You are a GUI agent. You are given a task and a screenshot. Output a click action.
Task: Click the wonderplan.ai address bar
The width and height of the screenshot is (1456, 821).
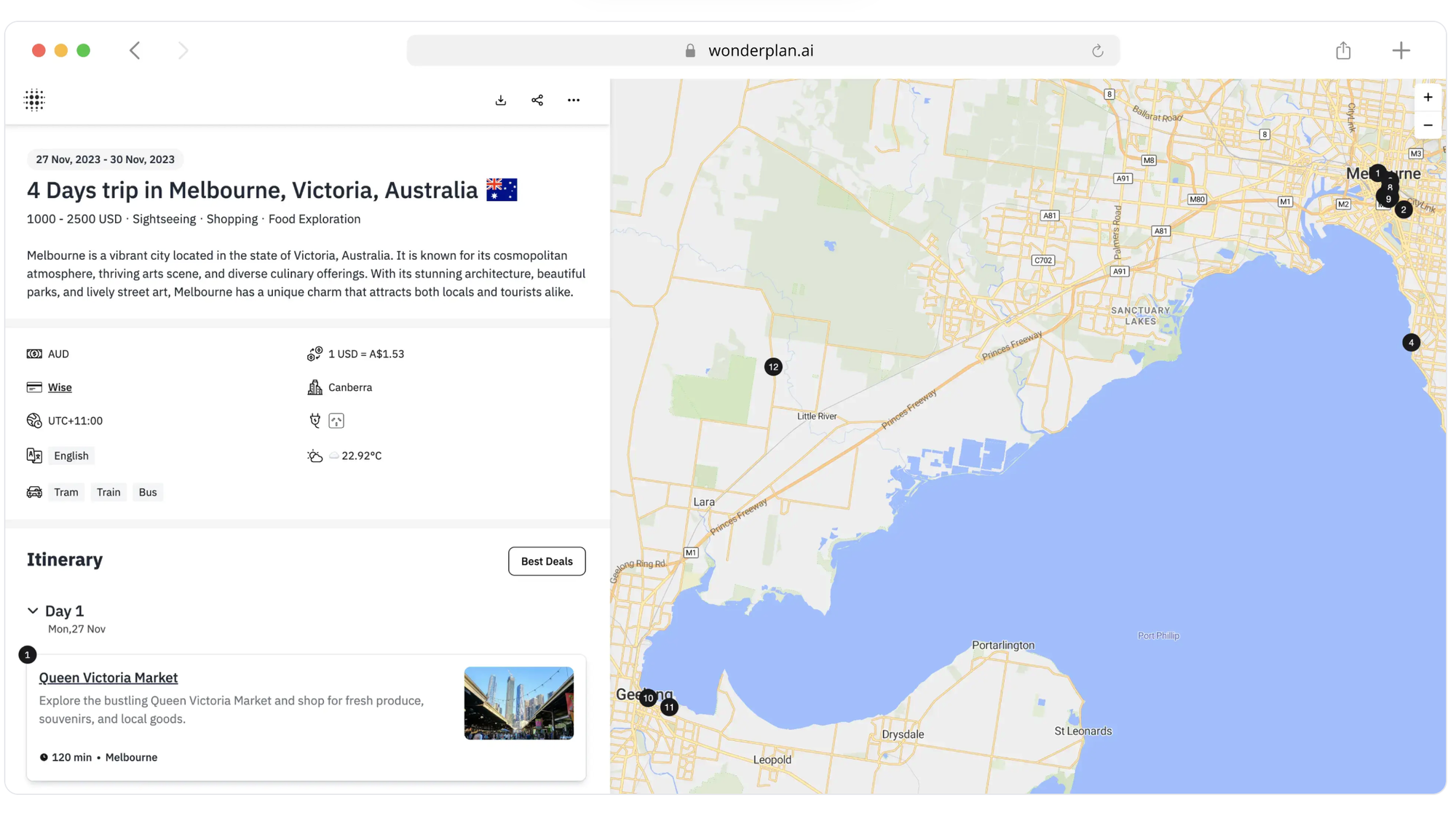[x=761, y=50]
